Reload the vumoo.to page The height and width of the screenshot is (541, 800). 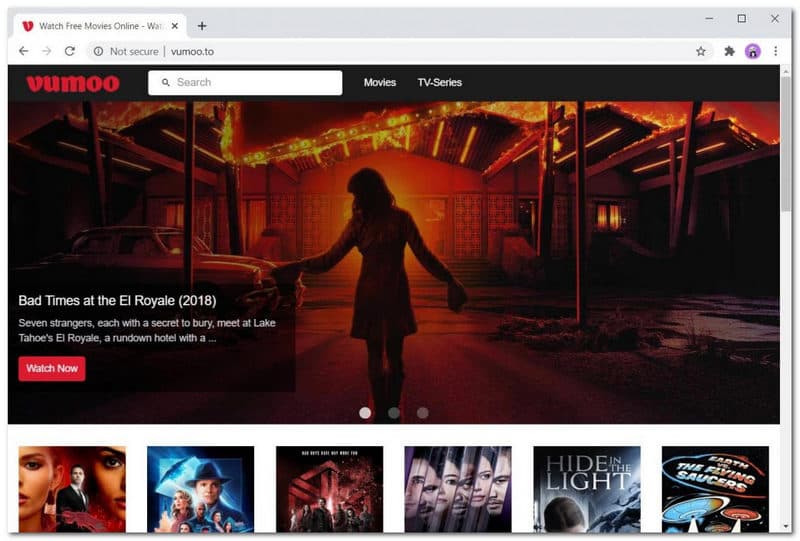tap(70, 51)
